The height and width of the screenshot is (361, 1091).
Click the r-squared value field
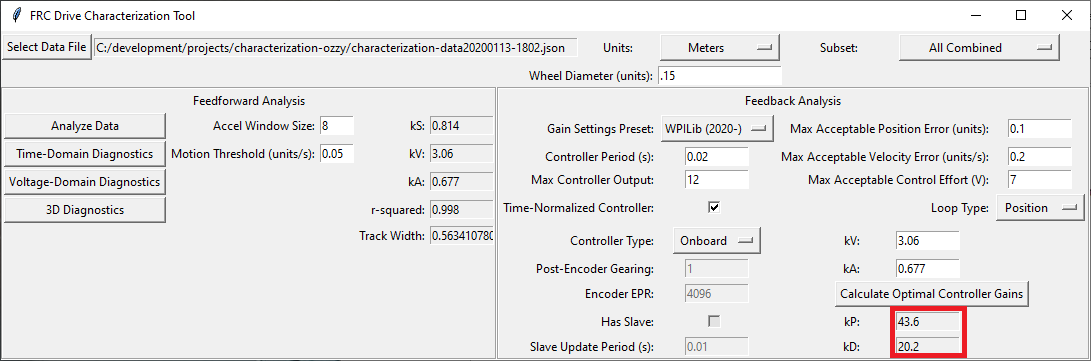[461, 209]
